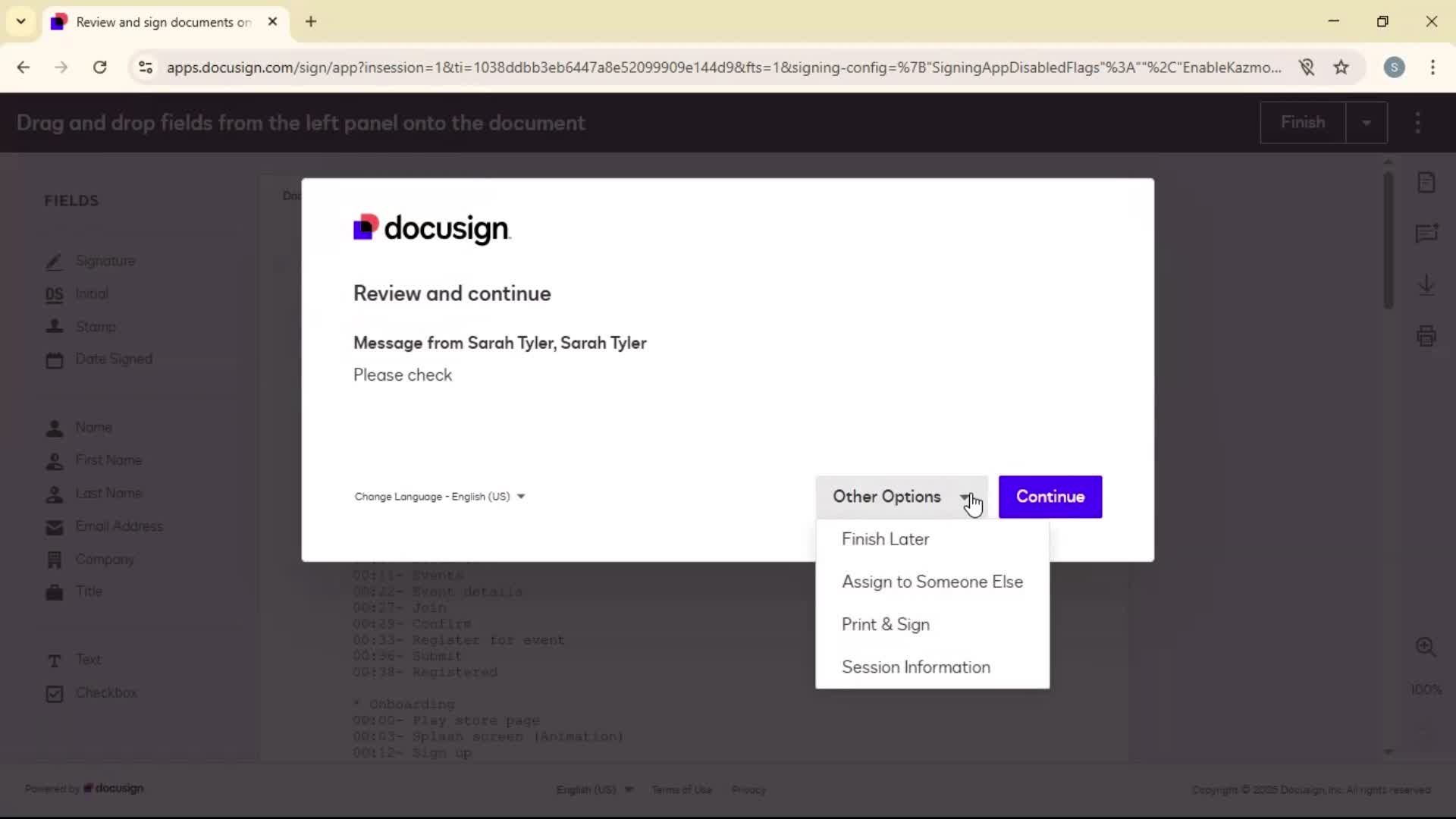This screenshot has height=819, width=1456.
Task: Select the Email Address field
Action: tap(104, 526)
